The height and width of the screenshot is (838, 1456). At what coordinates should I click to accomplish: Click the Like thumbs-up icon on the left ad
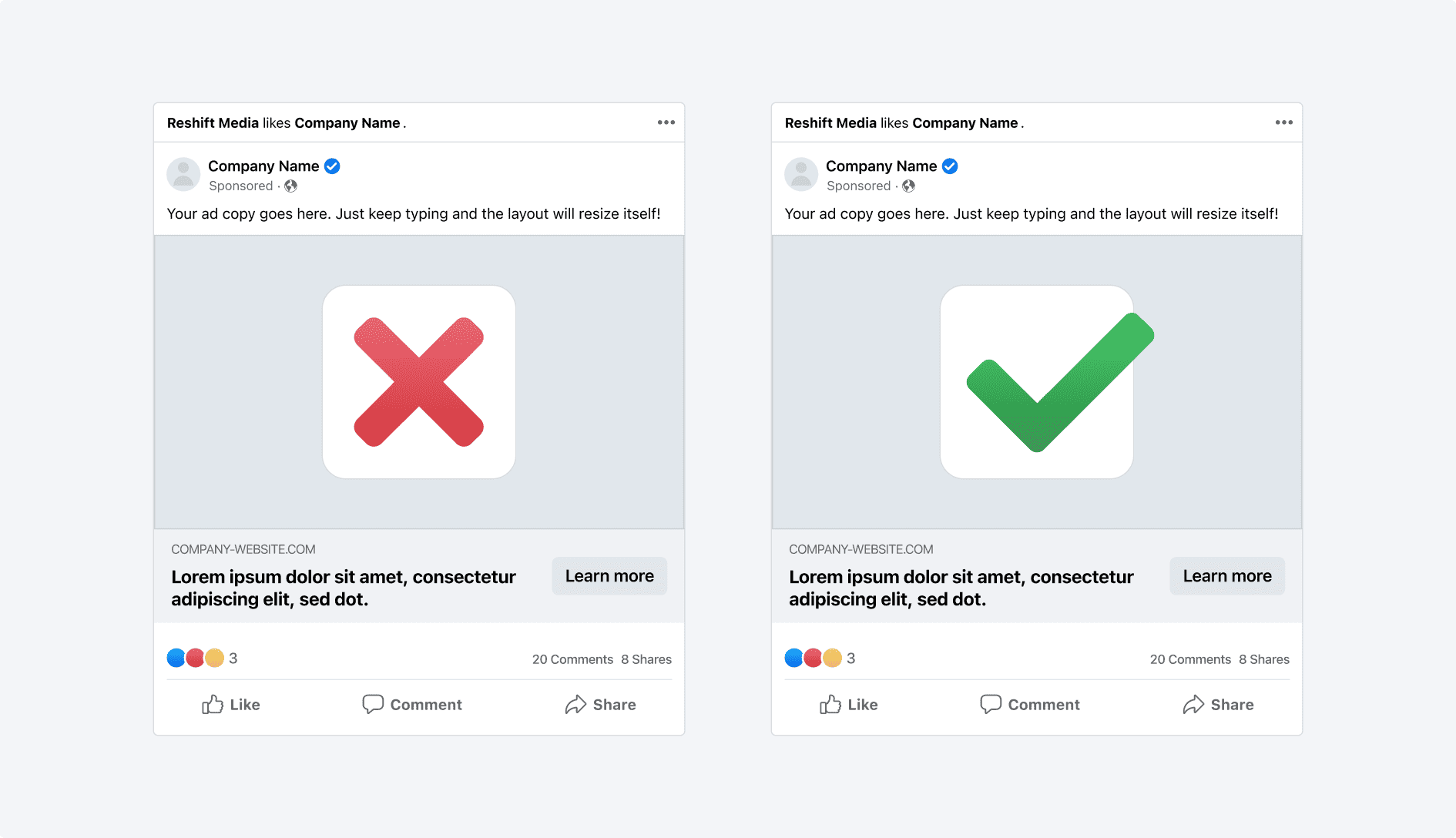pyautogui.click(x=211, y=704)
